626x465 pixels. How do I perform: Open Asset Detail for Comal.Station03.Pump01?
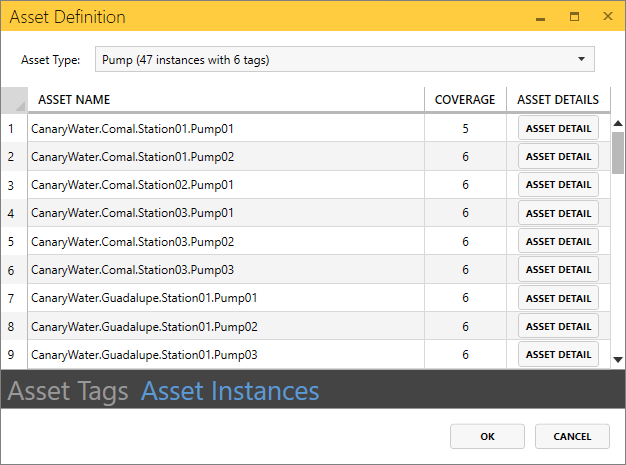pos(558,213)
